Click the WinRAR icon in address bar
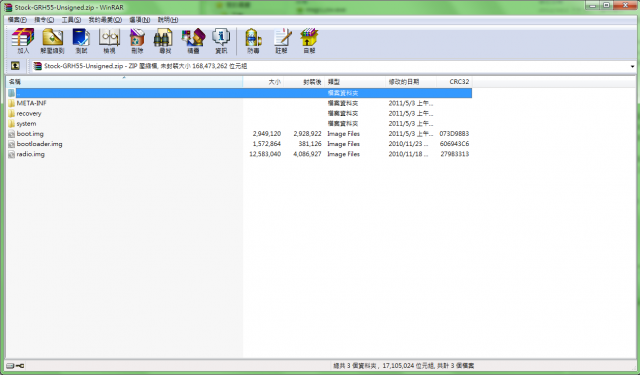The height and width of the screenshot is (375, 640). point(38,66)
